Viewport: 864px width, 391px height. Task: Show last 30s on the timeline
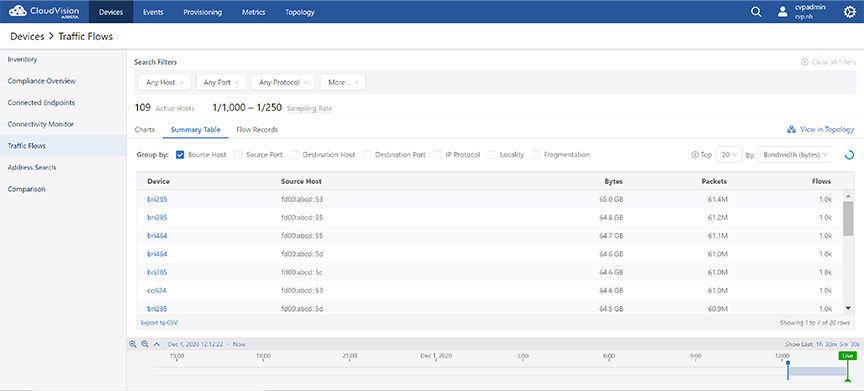pyautogui.click(x=854, y=344)
